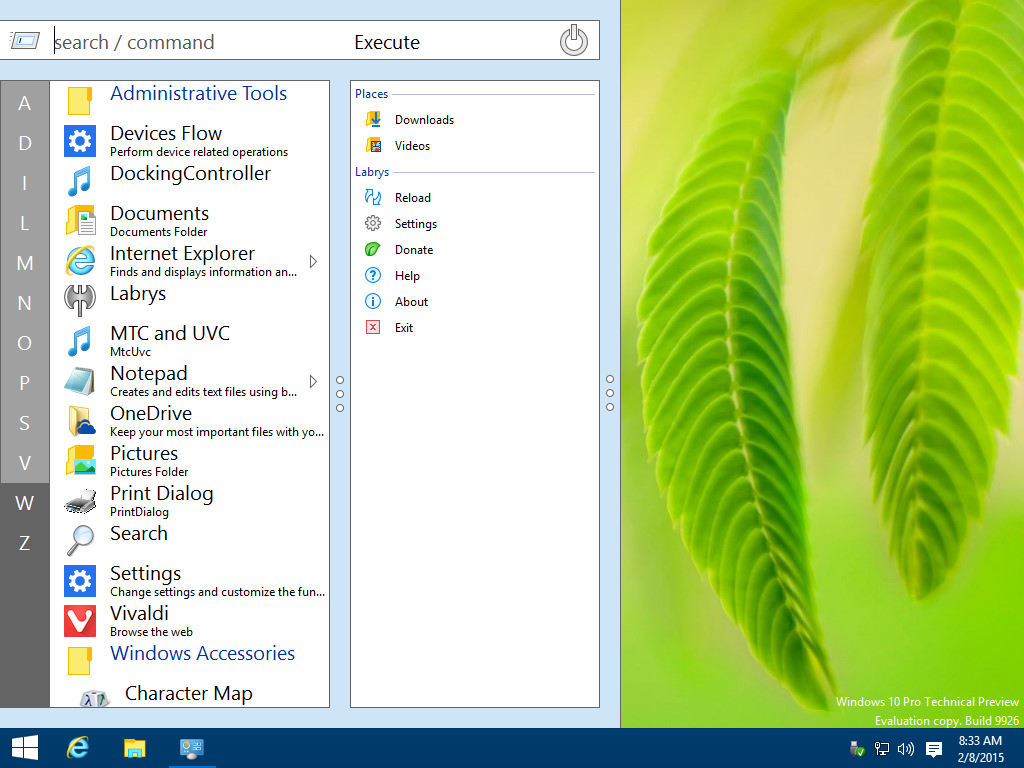This screenshot has height=768, width=1024.
Task: Click the volume speaker tray icon
Action: pos(905,748)
